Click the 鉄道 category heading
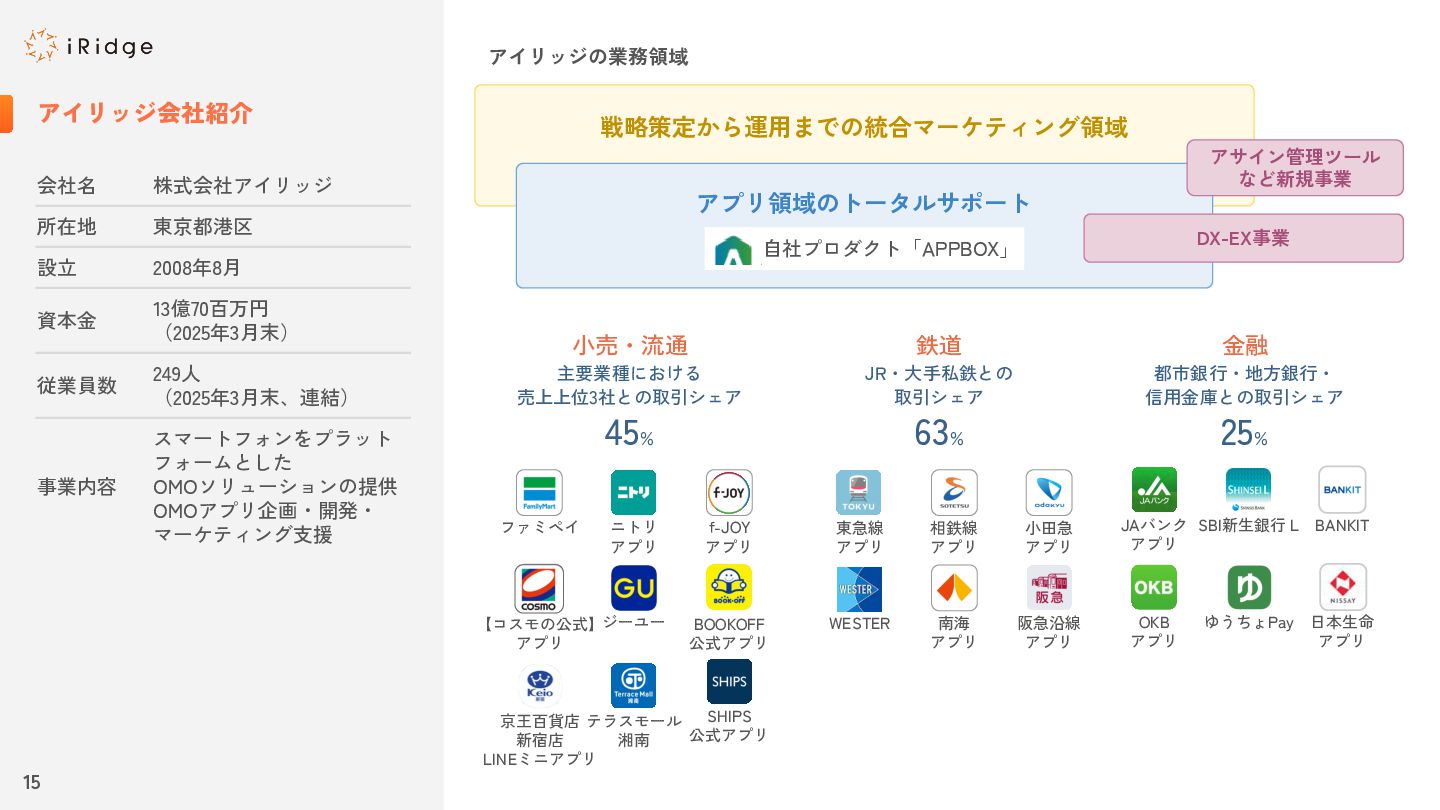 939,346
